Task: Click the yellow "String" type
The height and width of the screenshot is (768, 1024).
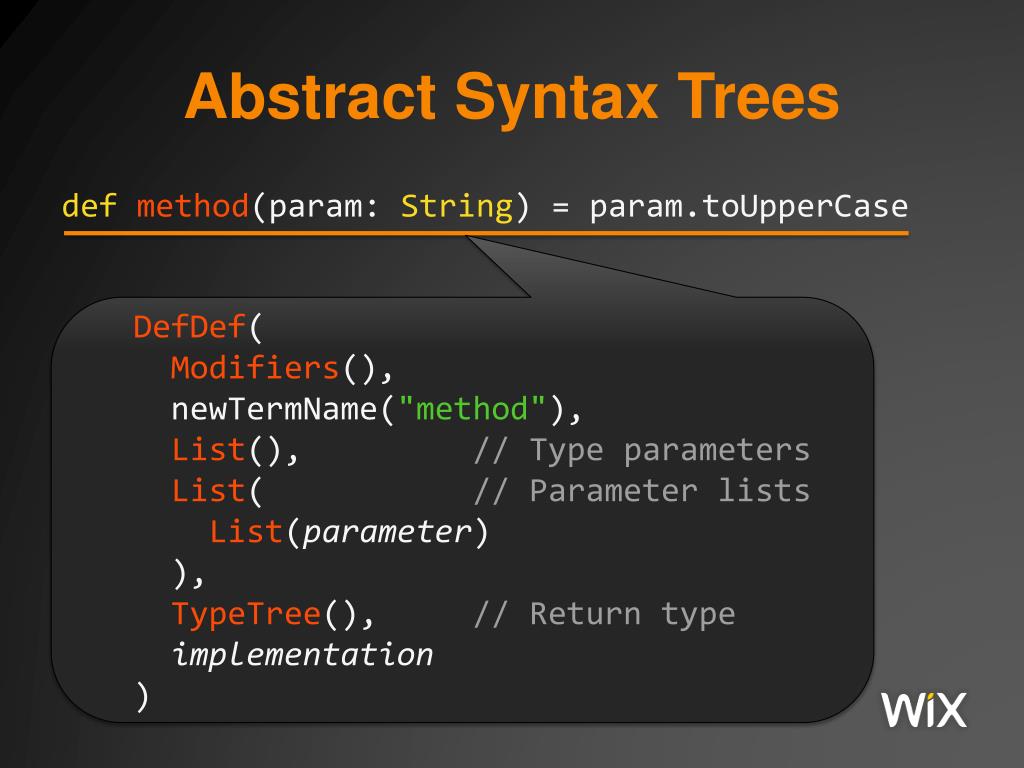Action: tap(457, 208)
